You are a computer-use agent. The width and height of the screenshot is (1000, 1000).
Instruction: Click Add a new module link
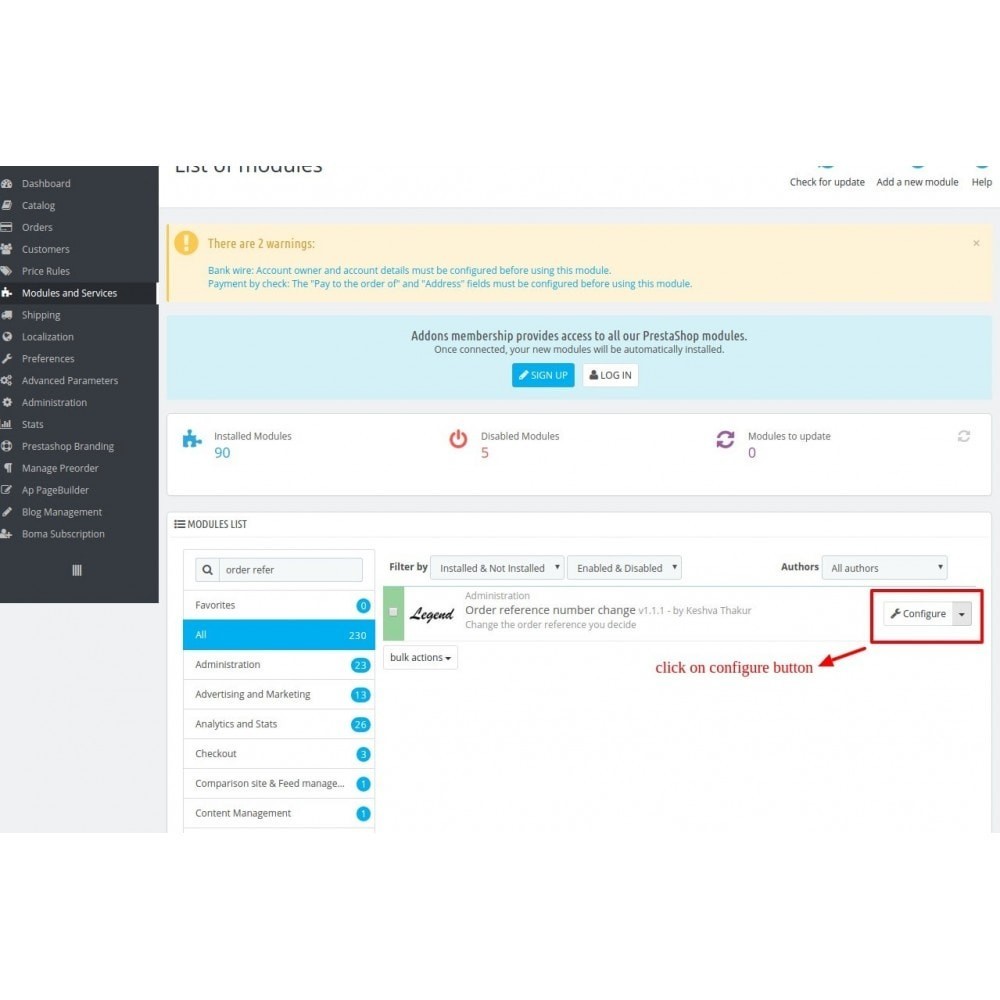[x=917, y=182]
